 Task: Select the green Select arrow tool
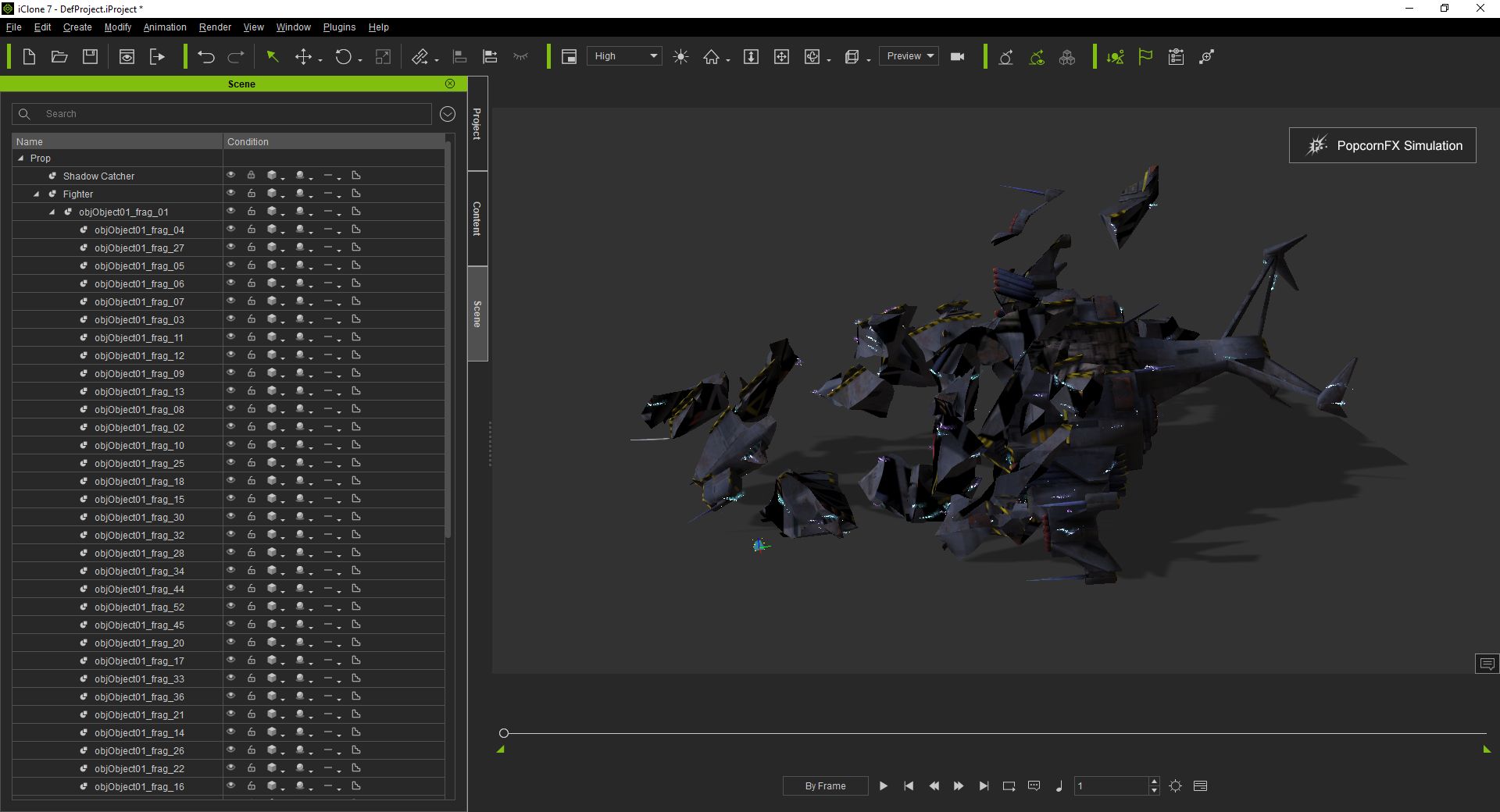pyautogui.click(x=272, y=56)
